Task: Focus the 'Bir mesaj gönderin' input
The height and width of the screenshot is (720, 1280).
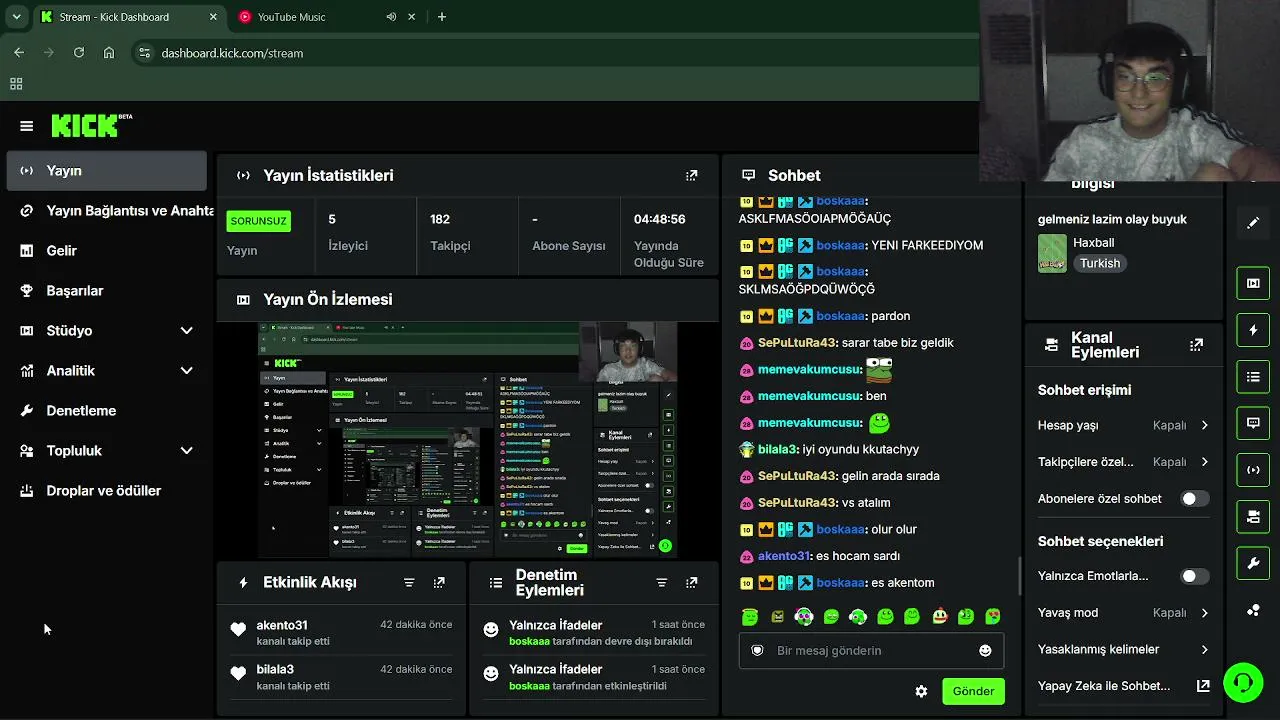Action: [x=872, y=650]
